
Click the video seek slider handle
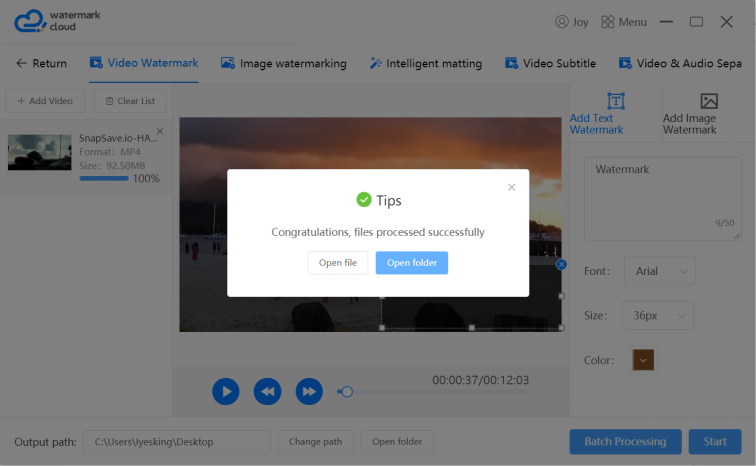pos(347,392)
